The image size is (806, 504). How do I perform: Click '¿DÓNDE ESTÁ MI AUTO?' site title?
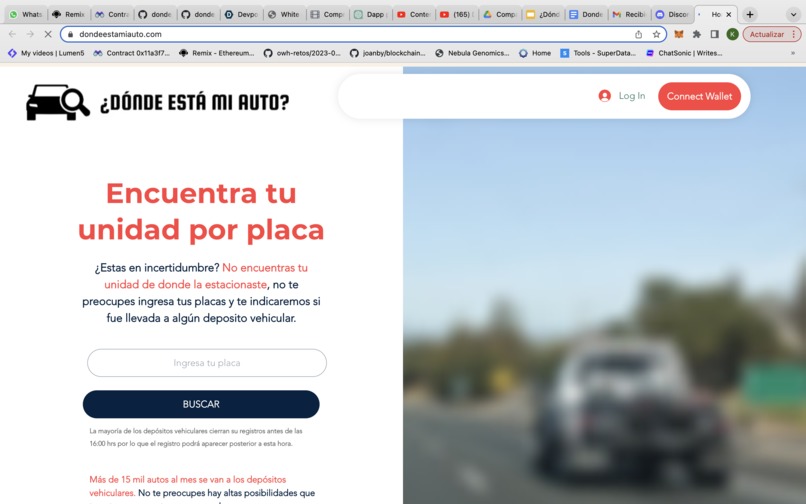point(194,102)
